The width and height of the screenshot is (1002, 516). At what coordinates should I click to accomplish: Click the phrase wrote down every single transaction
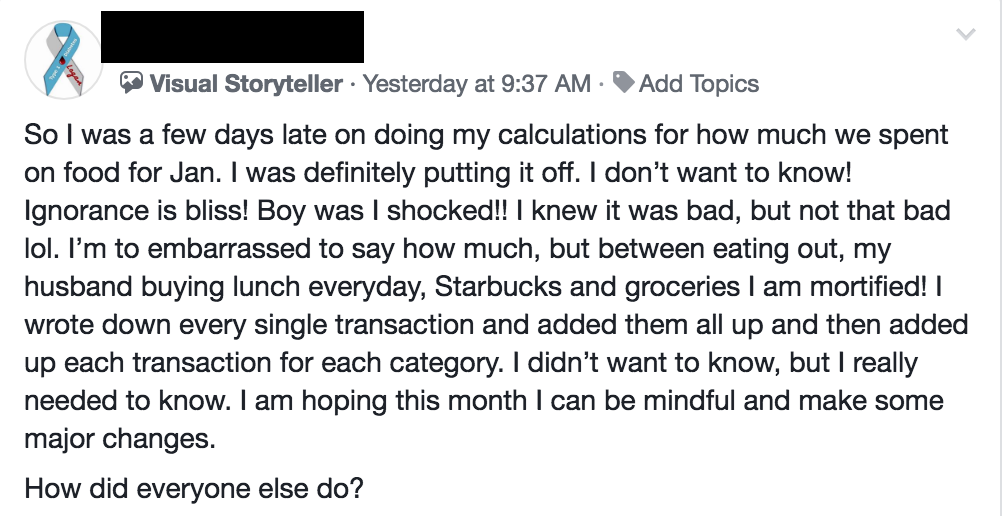click(x=250, y=325)
